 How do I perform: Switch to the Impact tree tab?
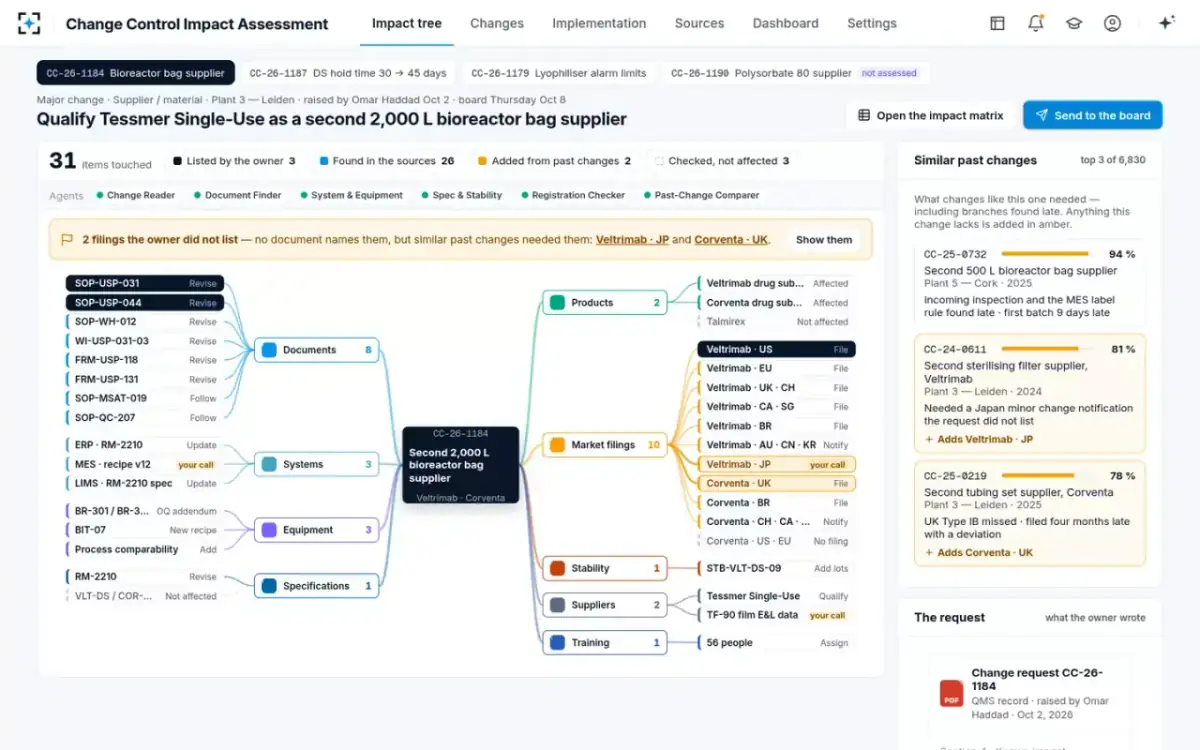tap(407, 23)
